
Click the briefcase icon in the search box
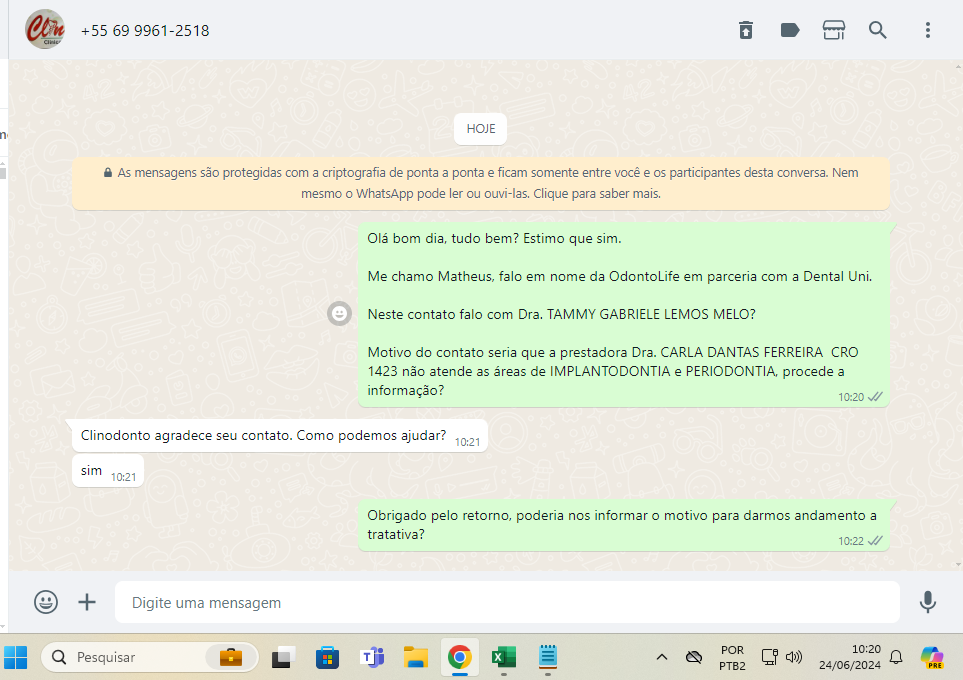[x=231, y=657]
